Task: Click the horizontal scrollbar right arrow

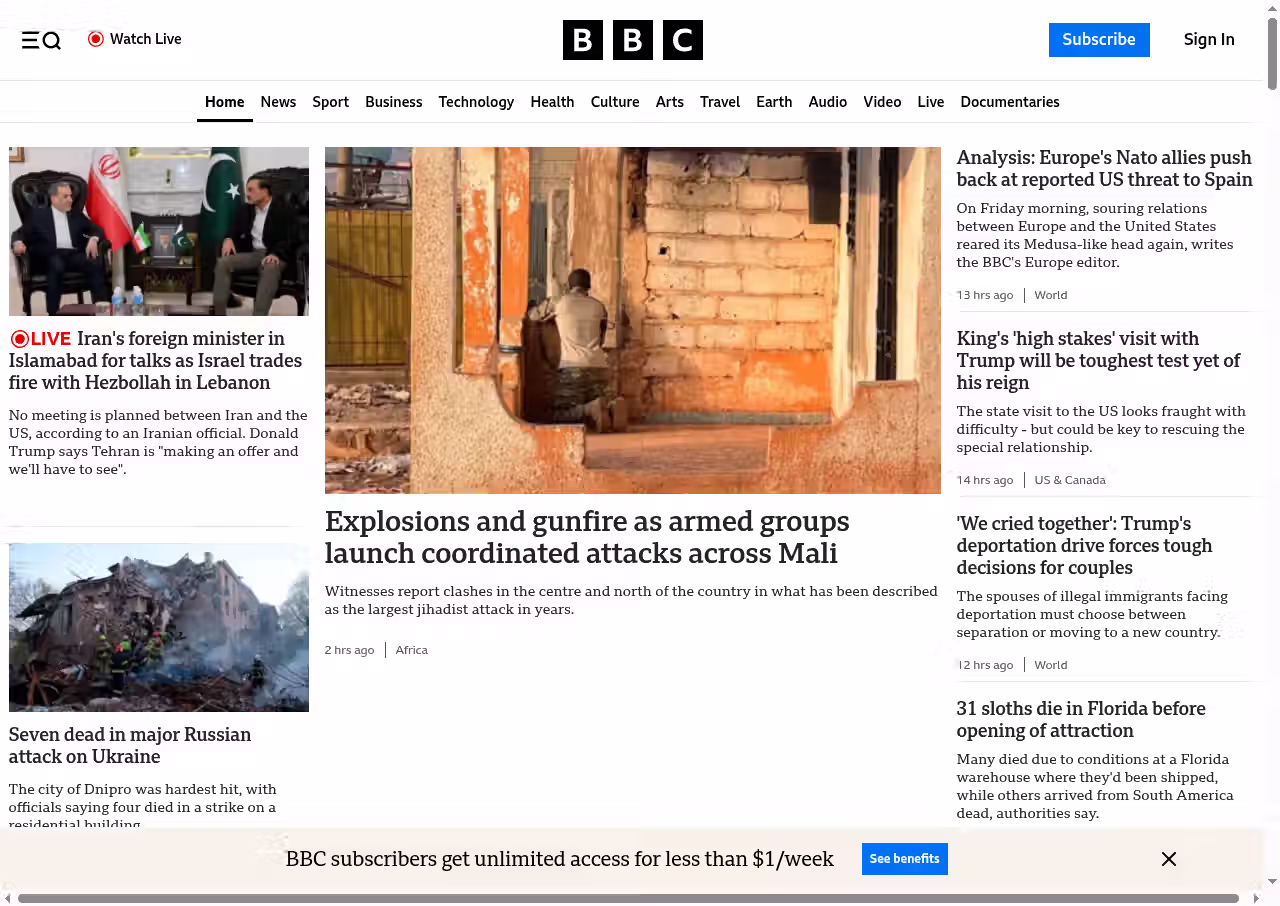Action: (1257, 898)
